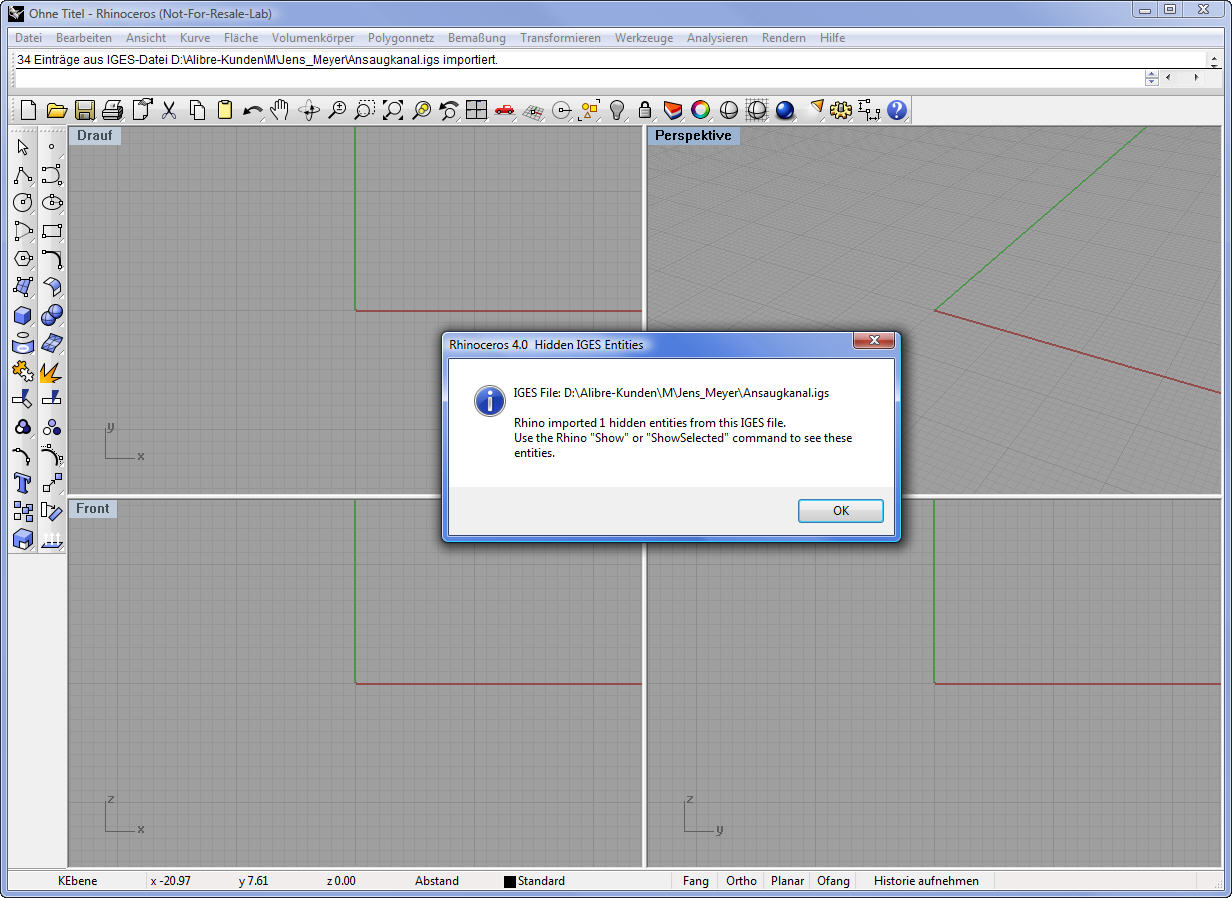Select the arrow pointer selection tool

pyautogui.click(x=23, y=148)
